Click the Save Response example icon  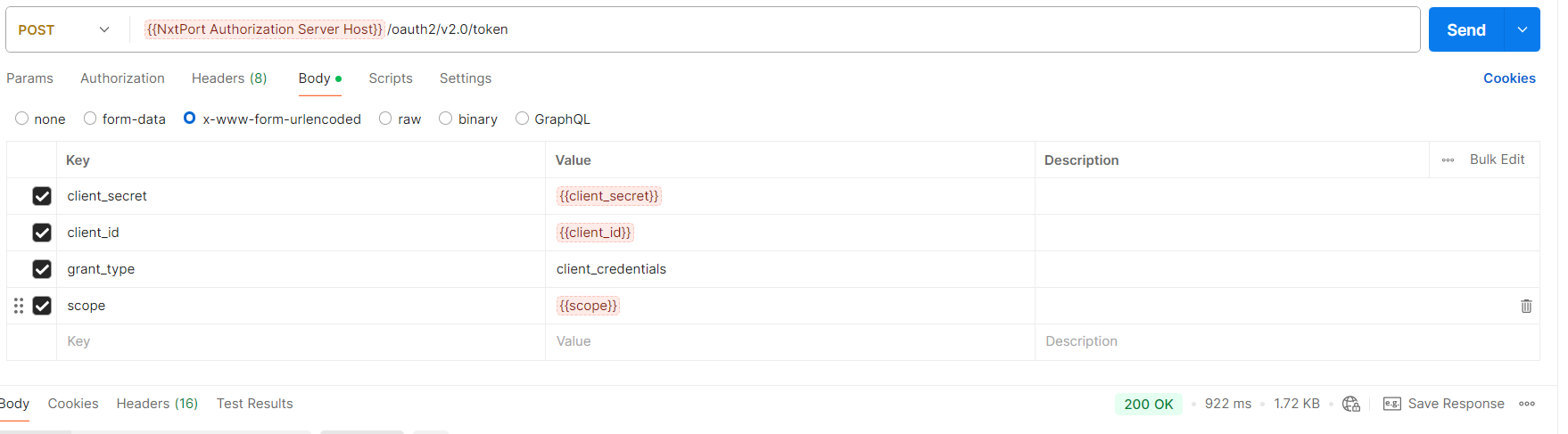[1391, 404]
